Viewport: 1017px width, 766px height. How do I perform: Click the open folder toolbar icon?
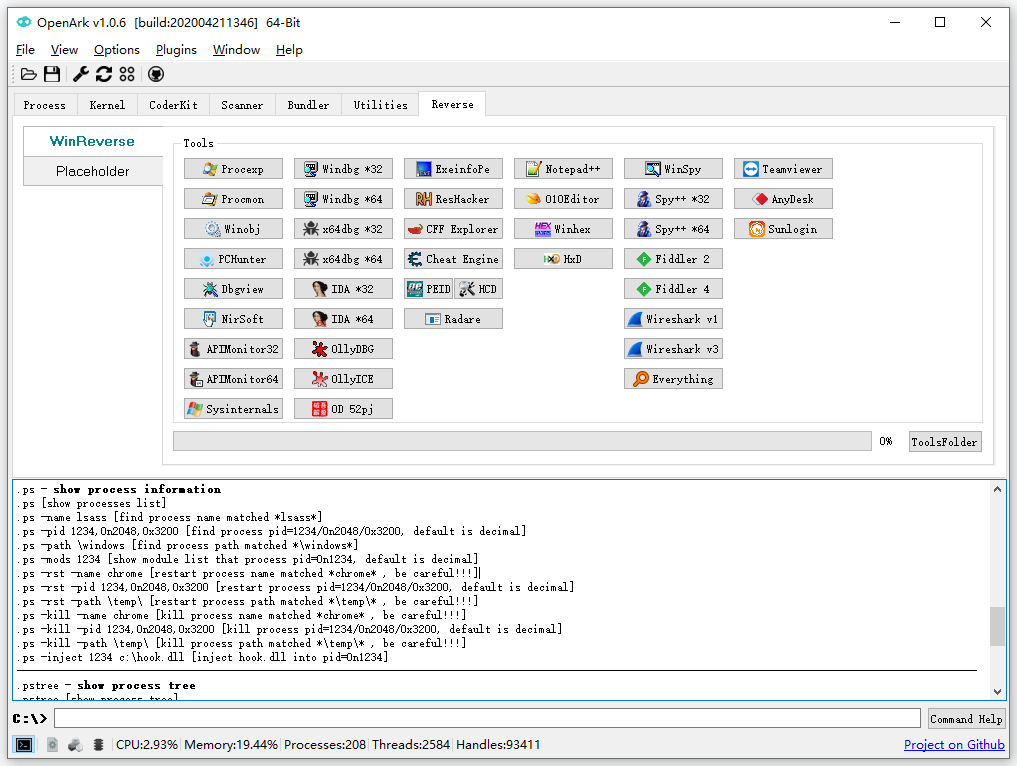tap(29, 75)
